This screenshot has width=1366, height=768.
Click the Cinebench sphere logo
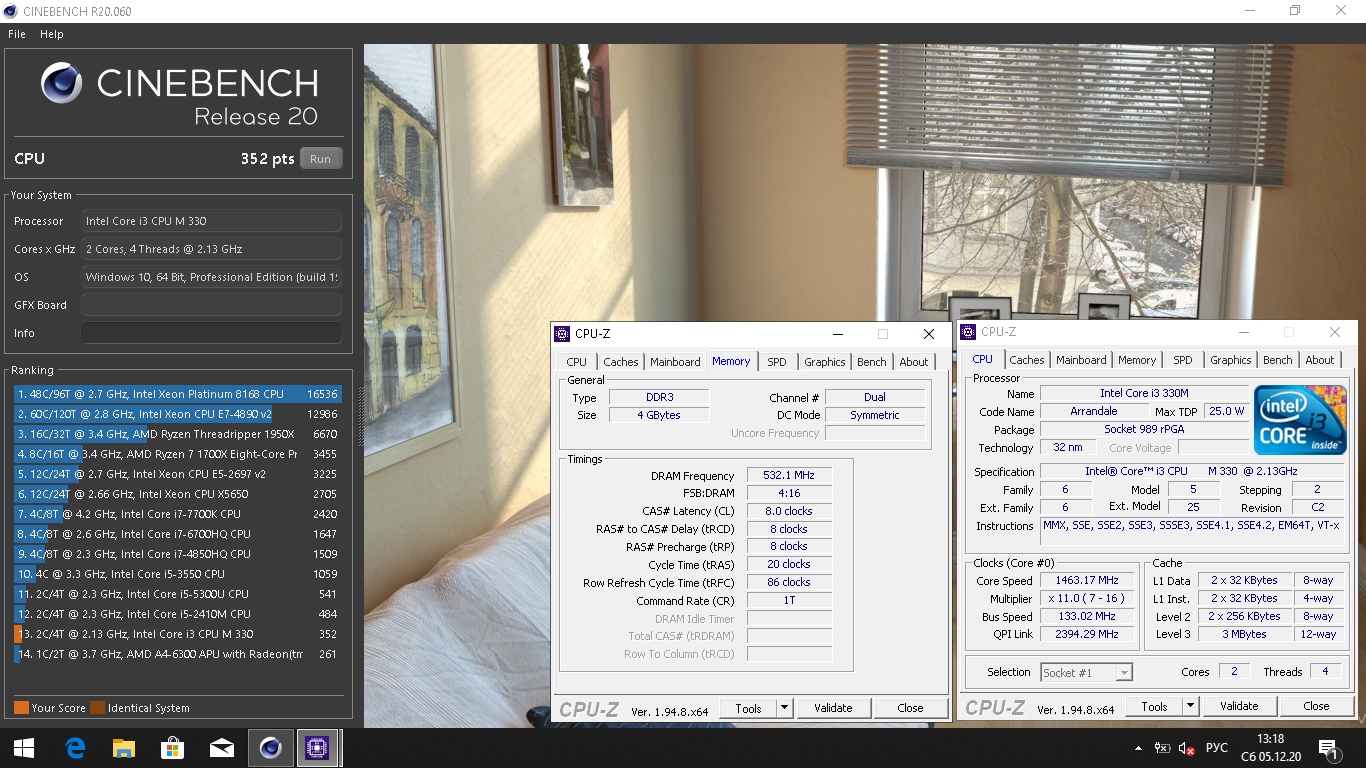tap(61, 83)
